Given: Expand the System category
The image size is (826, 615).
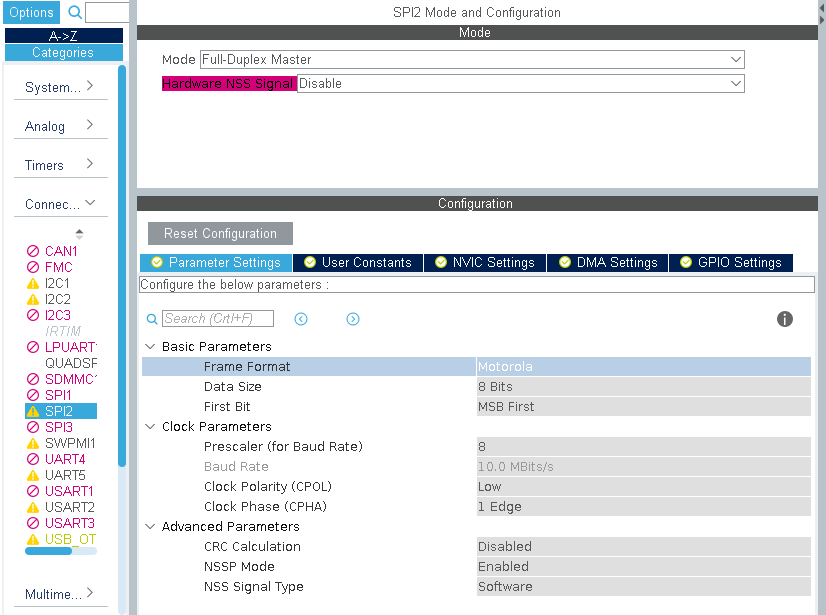Looking at the screenshot, I should coord(60,87).
